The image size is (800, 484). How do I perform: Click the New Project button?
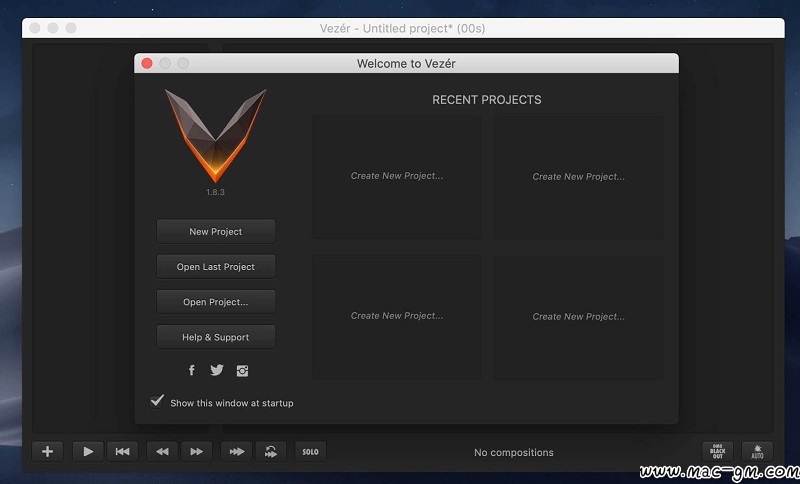(216, 232)
